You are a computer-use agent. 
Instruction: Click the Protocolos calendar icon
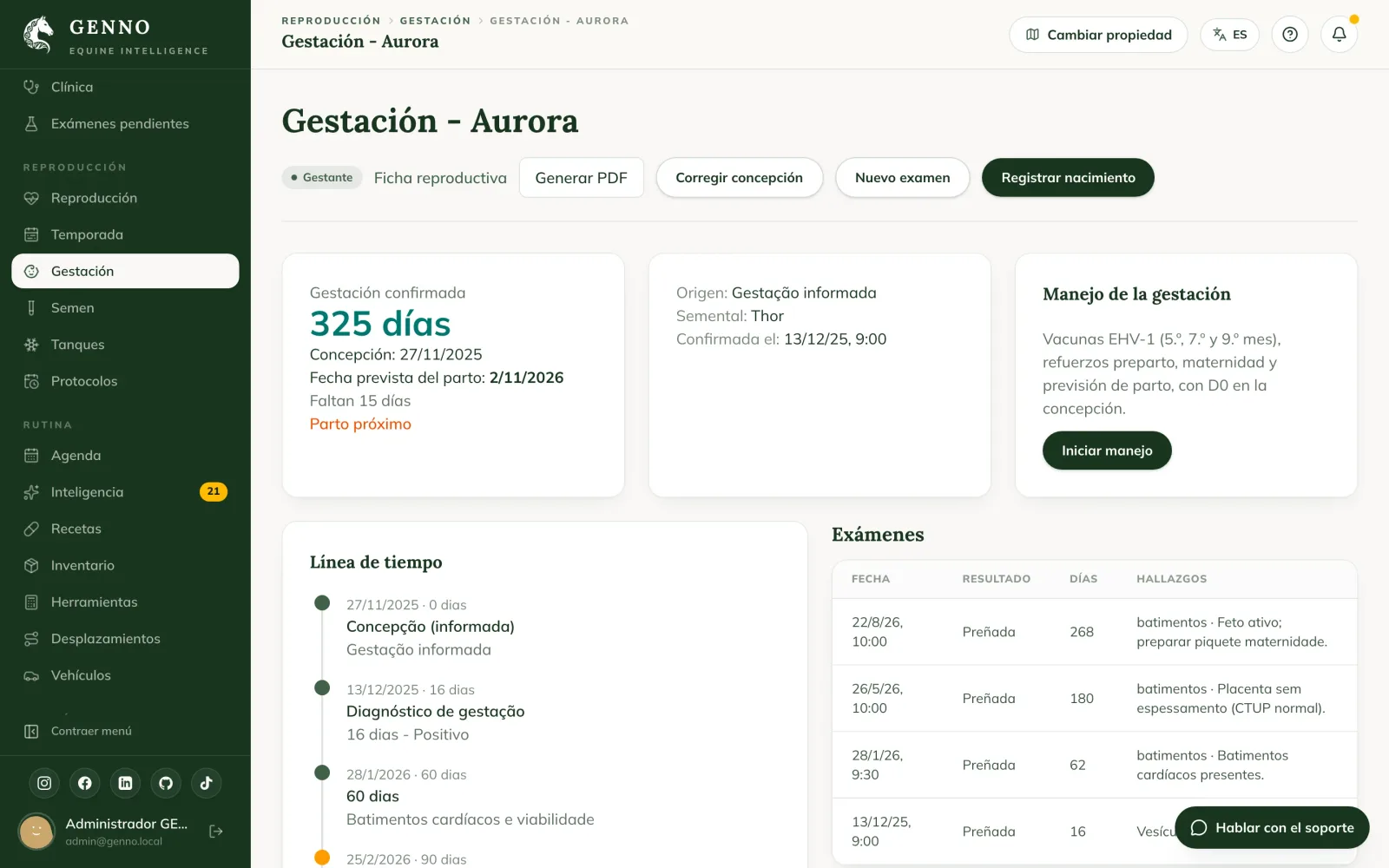point(31,381)
